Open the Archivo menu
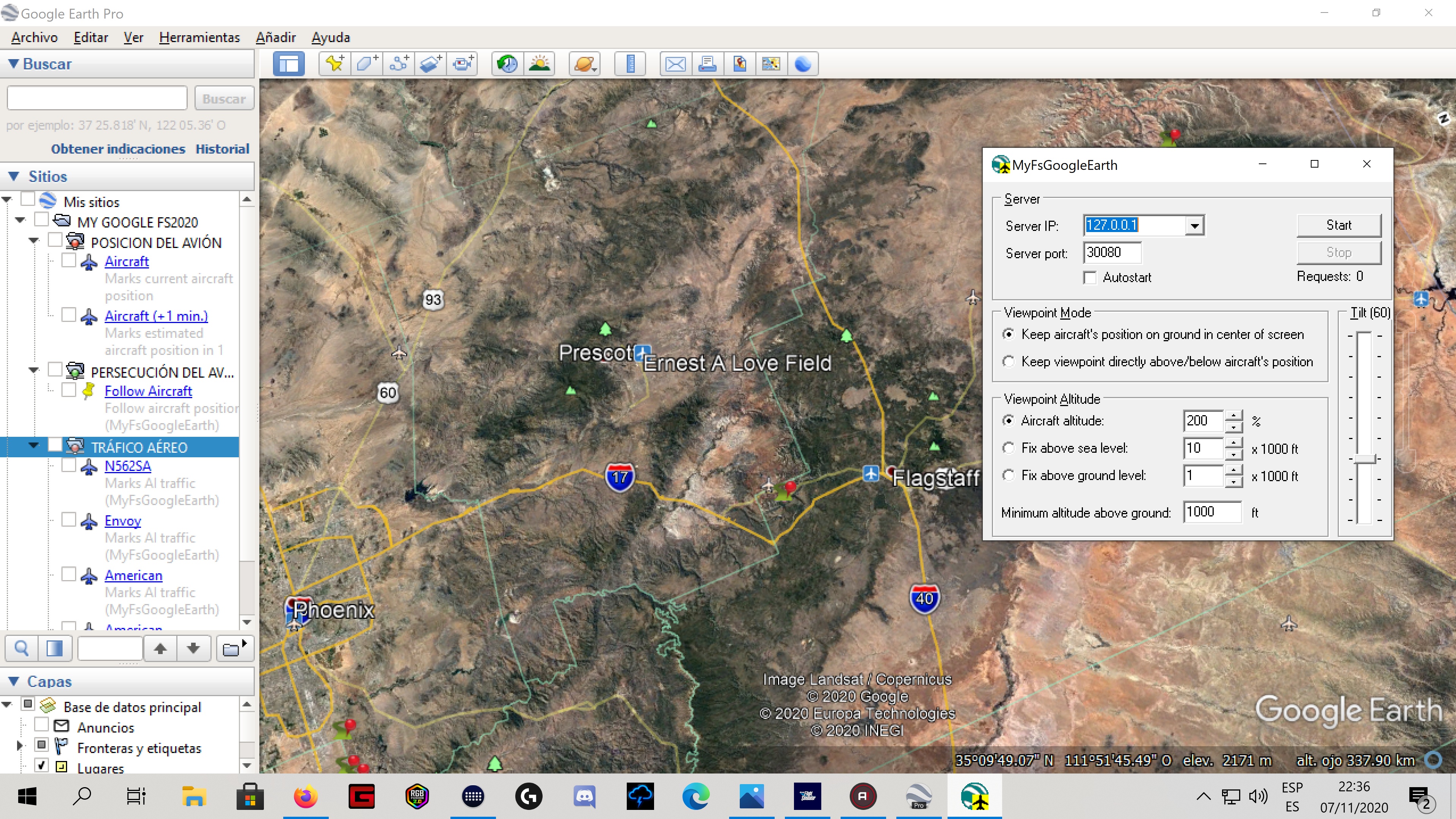The height and width of the screenshot is (819, 1456). pyautogui.click(x=35, y=37)
